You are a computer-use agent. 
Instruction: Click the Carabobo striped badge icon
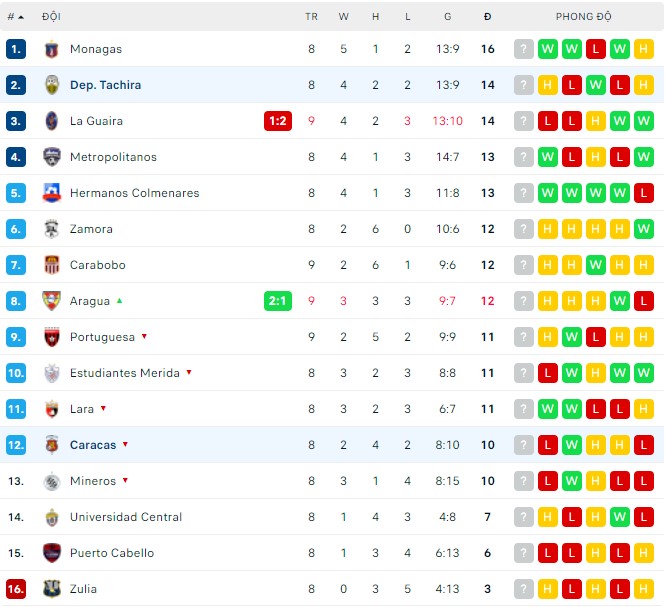click(x=52, y=265)
